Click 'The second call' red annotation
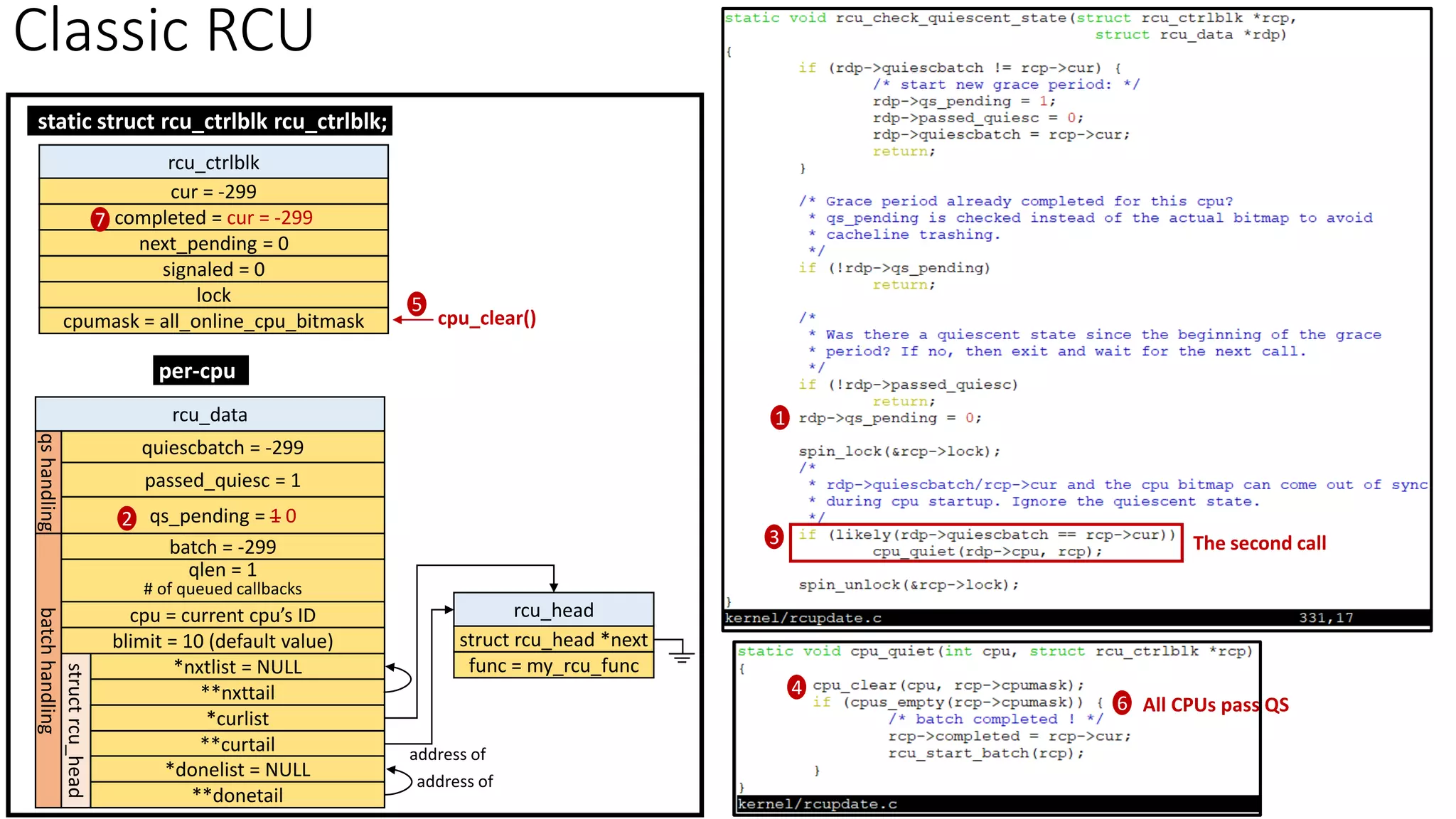The height and width of the screenshot is (819, 1456). click(x=1259, y=543)
